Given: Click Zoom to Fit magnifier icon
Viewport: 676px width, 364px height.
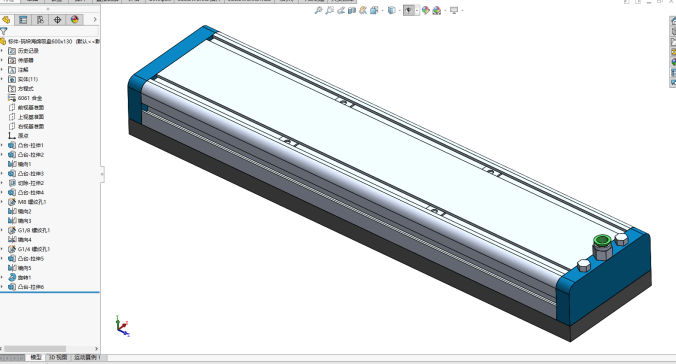Looking at the screenshot, I should point(318,10).
